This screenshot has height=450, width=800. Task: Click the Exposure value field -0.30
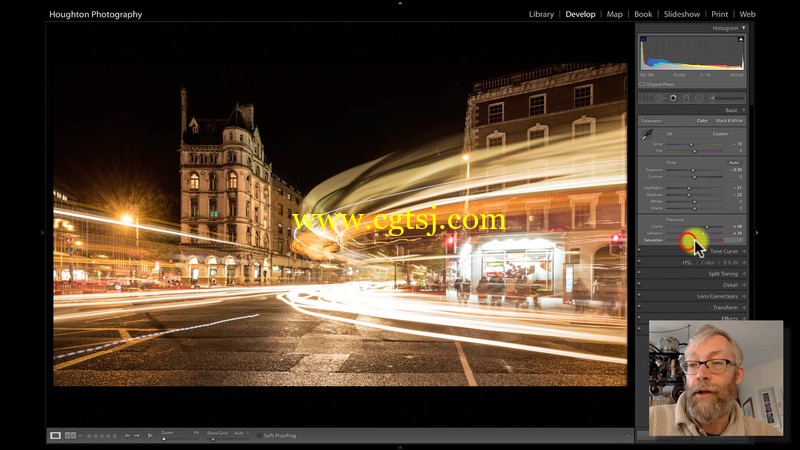[x=736, y=170]
